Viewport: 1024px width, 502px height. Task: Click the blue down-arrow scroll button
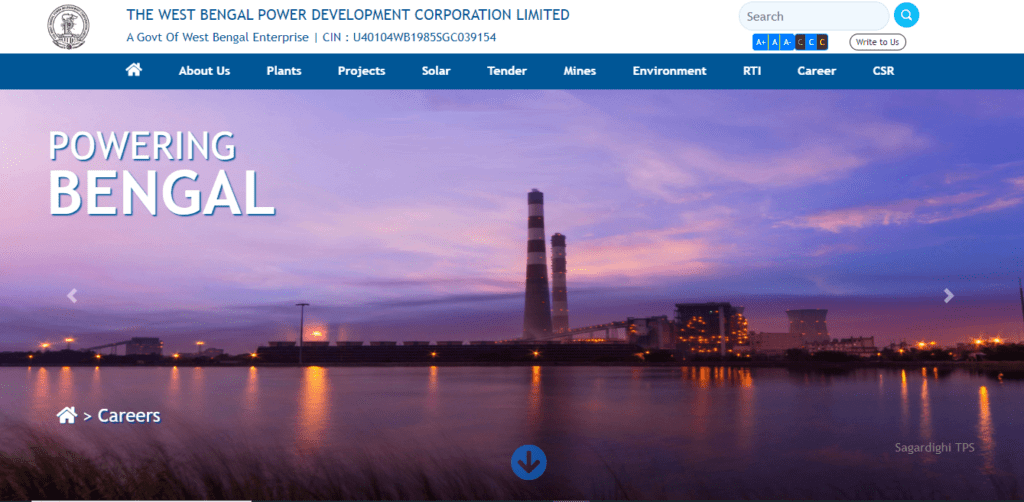(528, 462)
